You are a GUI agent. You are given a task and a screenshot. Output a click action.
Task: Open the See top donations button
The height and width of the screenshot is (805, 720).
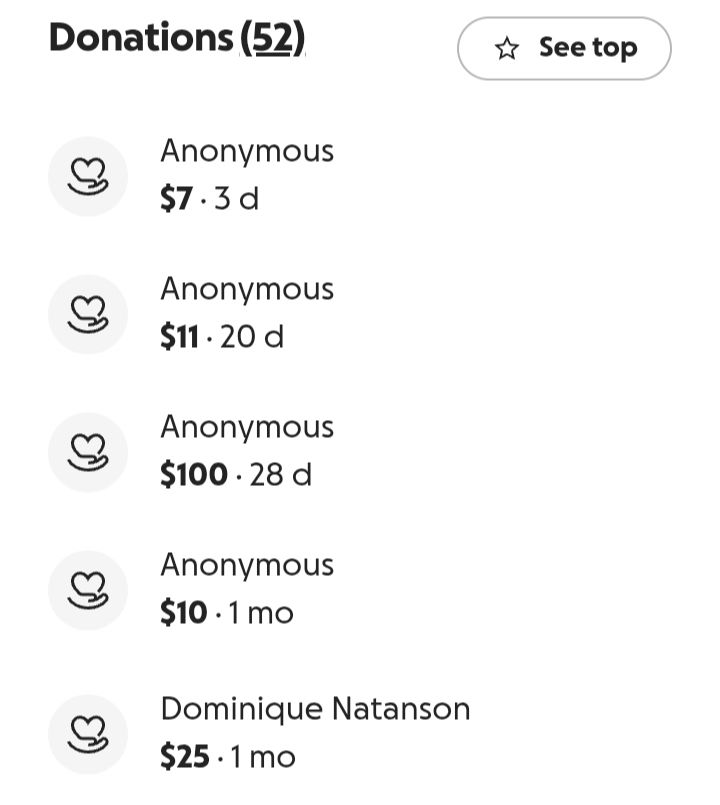pos(564,48)
